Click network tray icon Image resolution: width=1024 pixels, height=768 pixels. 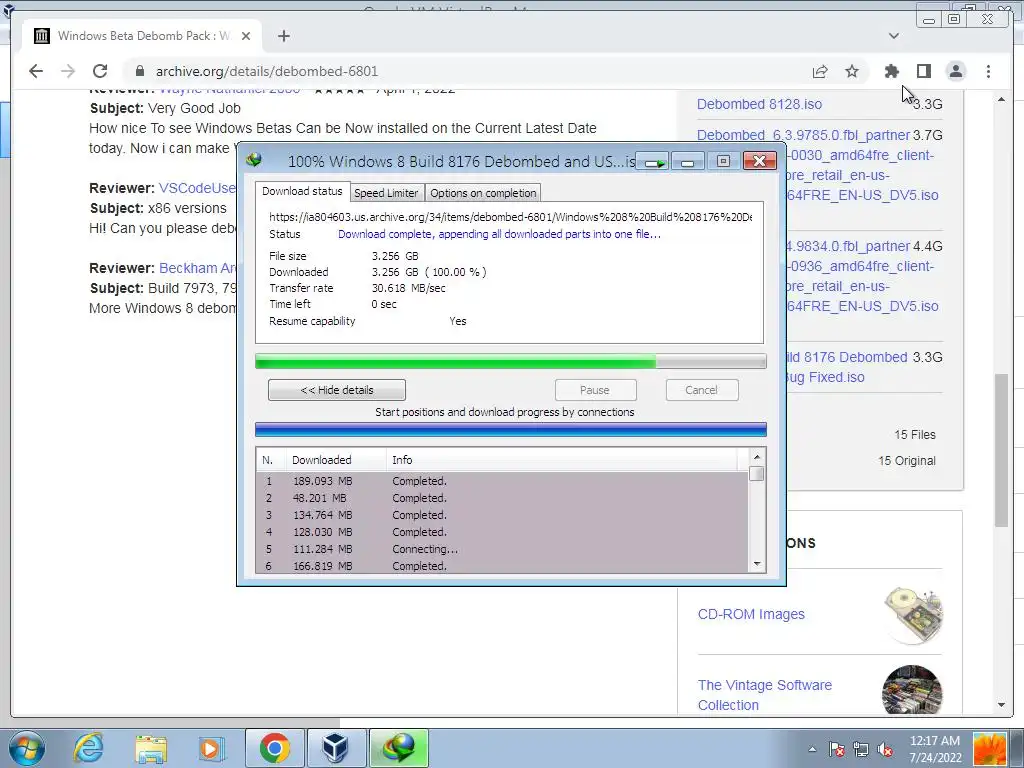(x=861, y=749)
